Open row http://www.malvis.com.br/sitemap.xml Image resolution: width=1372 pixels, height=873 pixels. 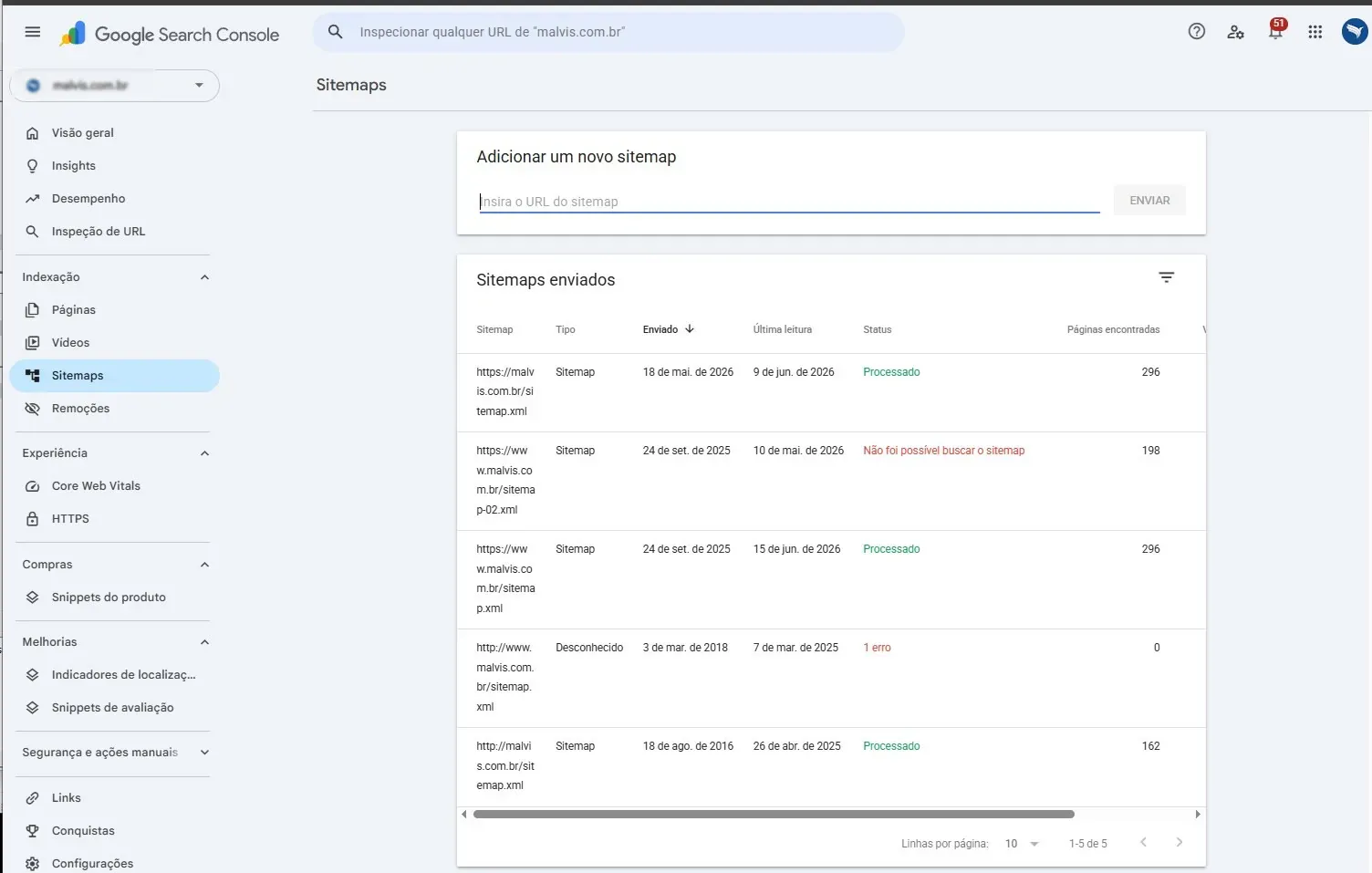pos(831,678)
